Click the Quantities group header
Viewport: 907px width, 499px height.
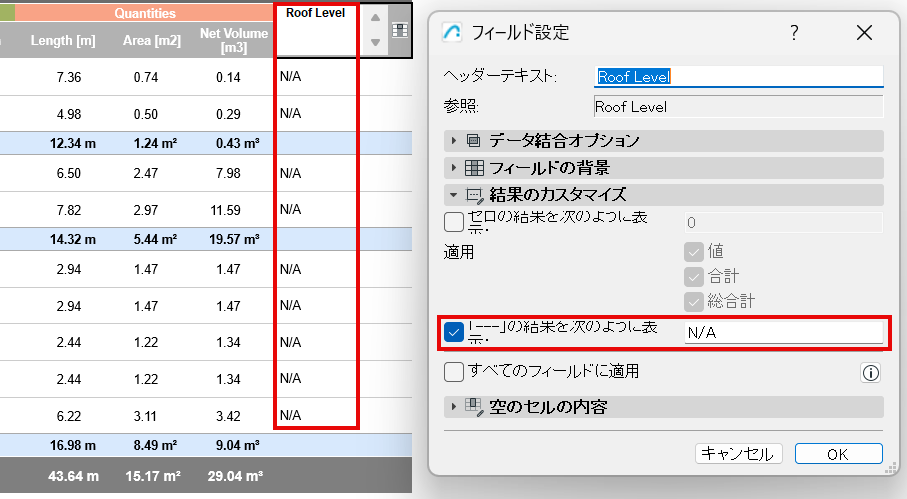tap(145, 13)
